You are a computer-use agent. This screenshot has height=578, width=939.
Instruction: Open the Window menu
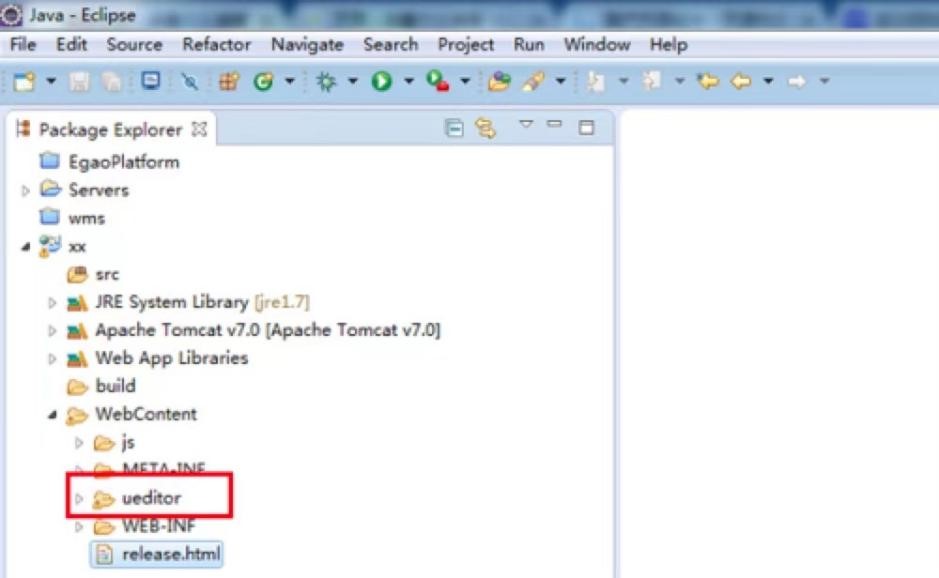[x=597, y=44]
